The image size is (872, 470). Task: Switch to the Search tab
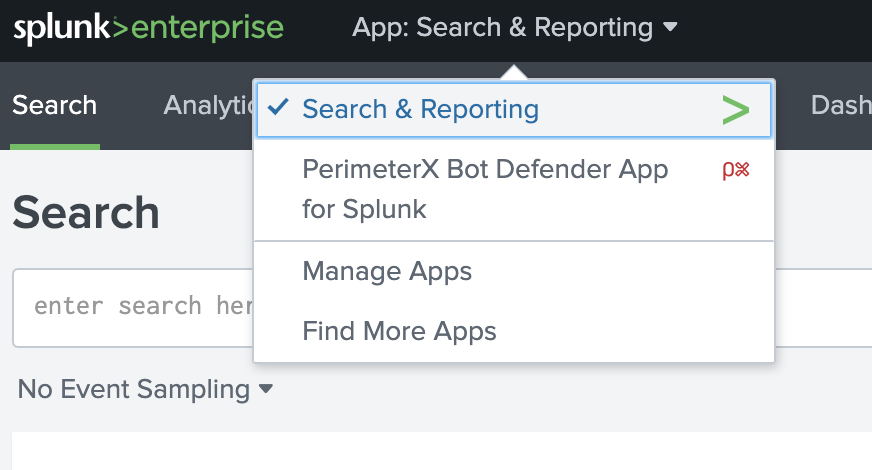[x=55, y=106]
